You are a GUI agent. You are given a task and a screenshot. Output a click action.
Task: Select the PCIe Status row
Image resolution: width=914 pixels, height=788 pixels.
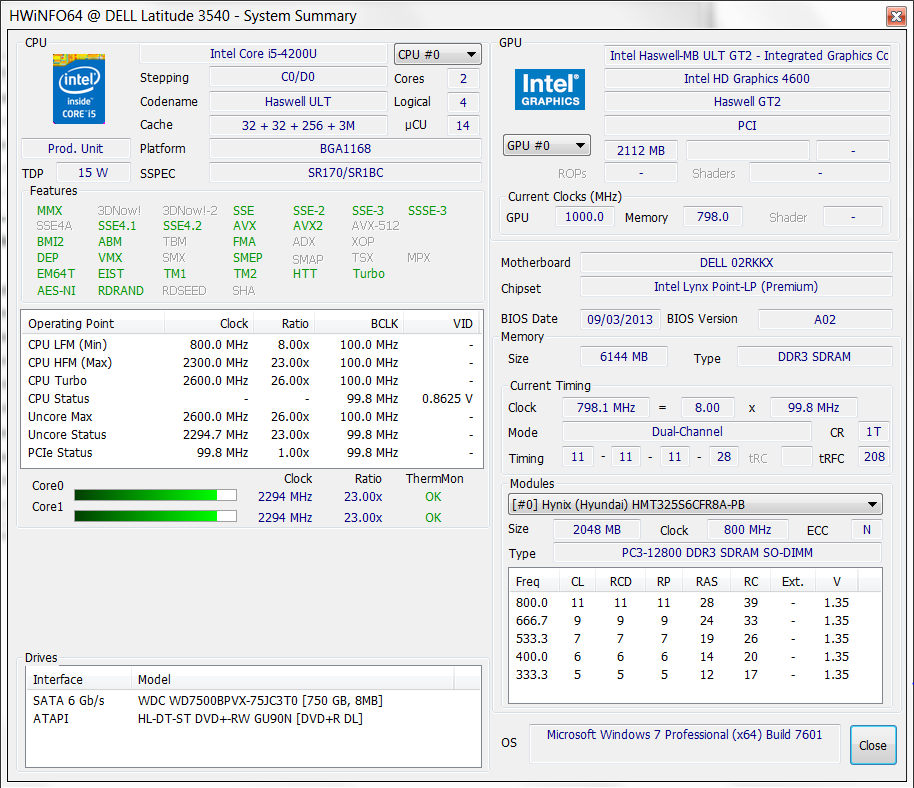coord(252,453)
